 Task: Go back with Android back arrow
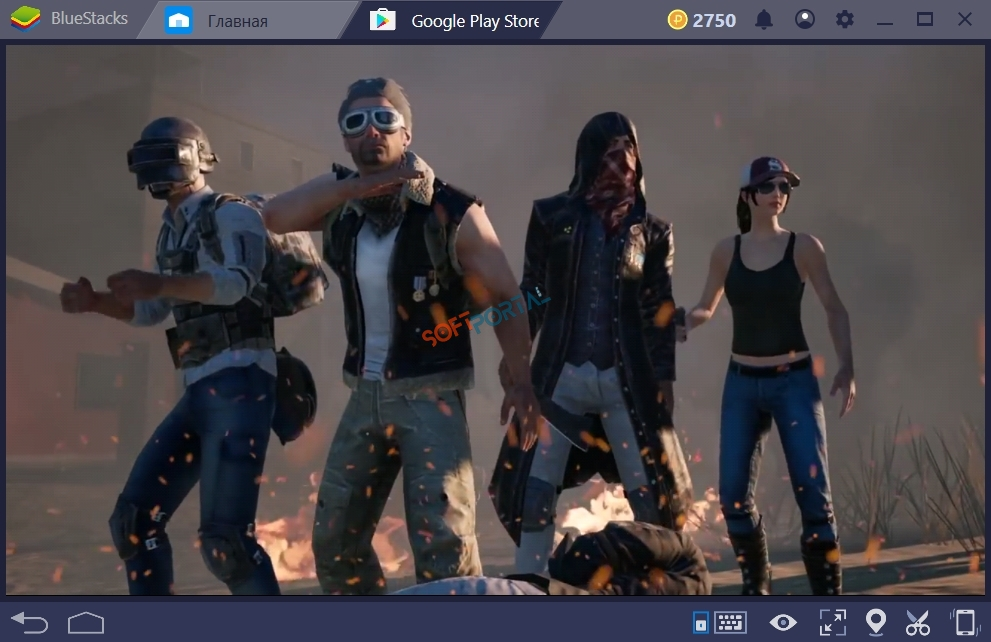(x=30, y=623)
